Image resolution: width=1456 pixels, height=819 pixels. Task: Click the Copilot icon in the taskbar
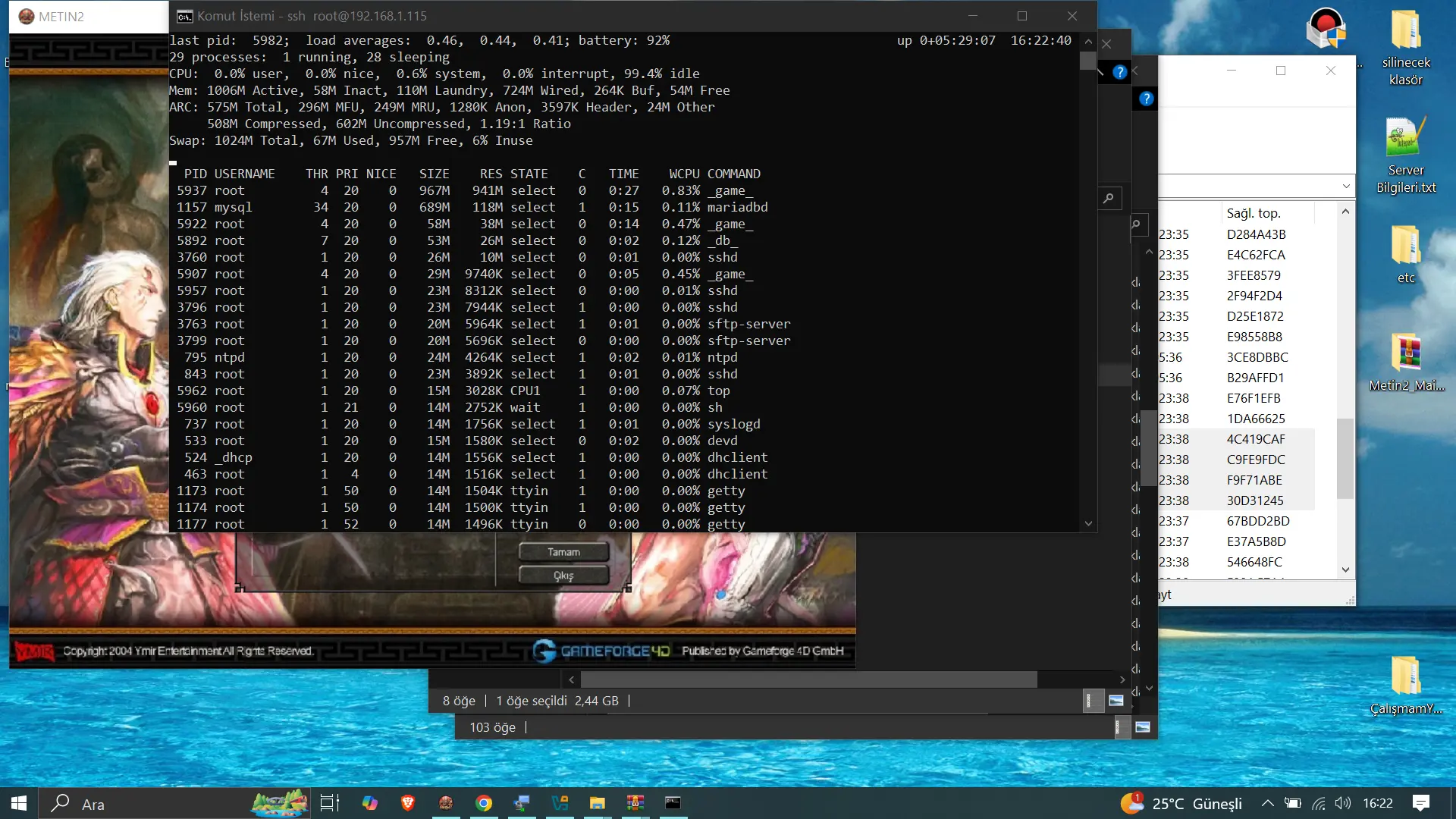[370, 803]
